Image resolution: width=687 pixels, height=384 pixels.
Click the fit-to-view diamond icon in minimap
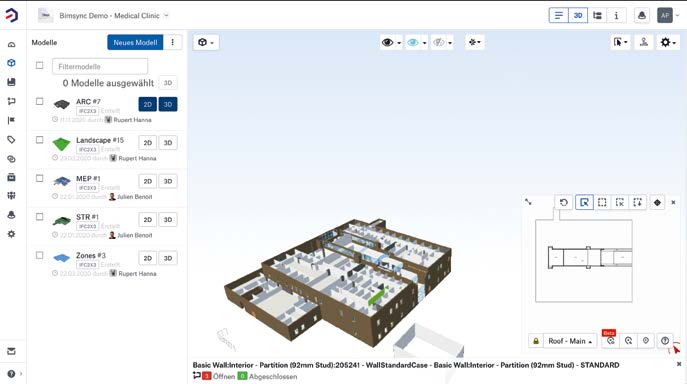657,203
